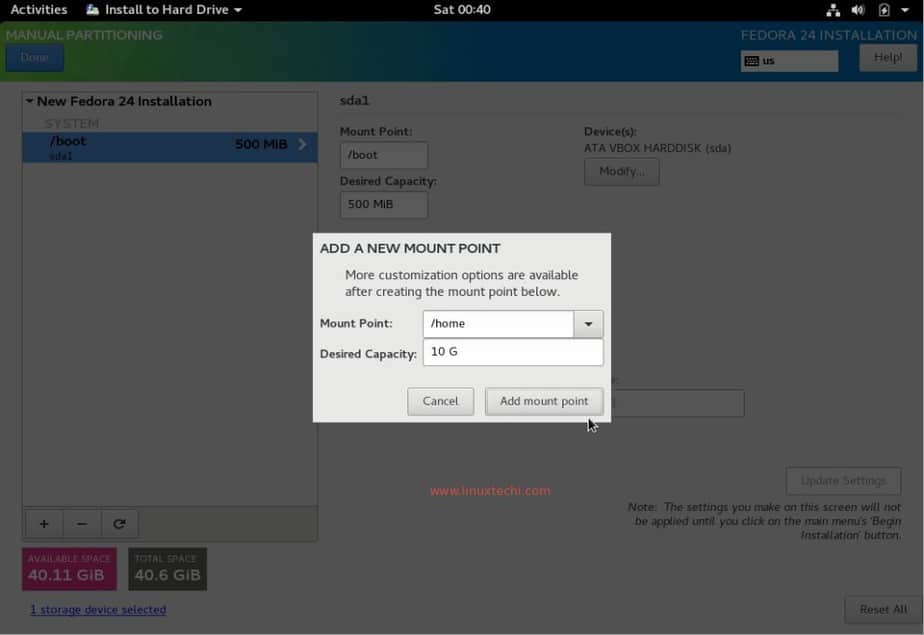The width and height of the screenshot is (924, 635).
Task: Click the Modify... devices button
Action: point(622,172)
